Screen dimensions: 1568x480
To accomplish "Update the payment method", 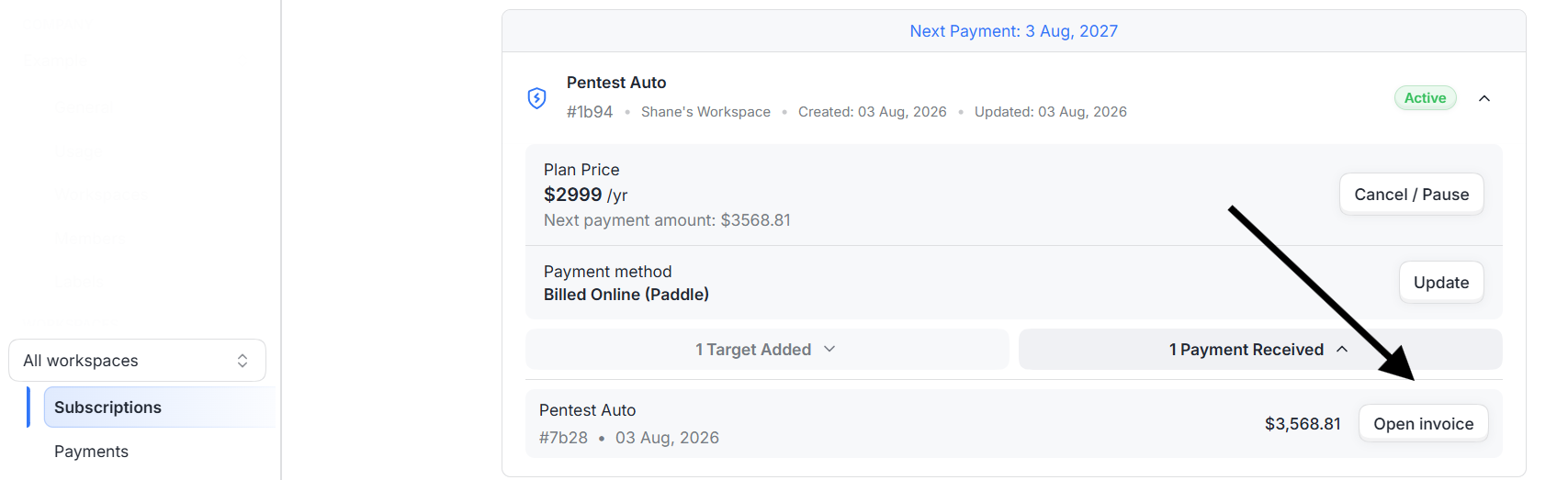I will point(1440,283).
